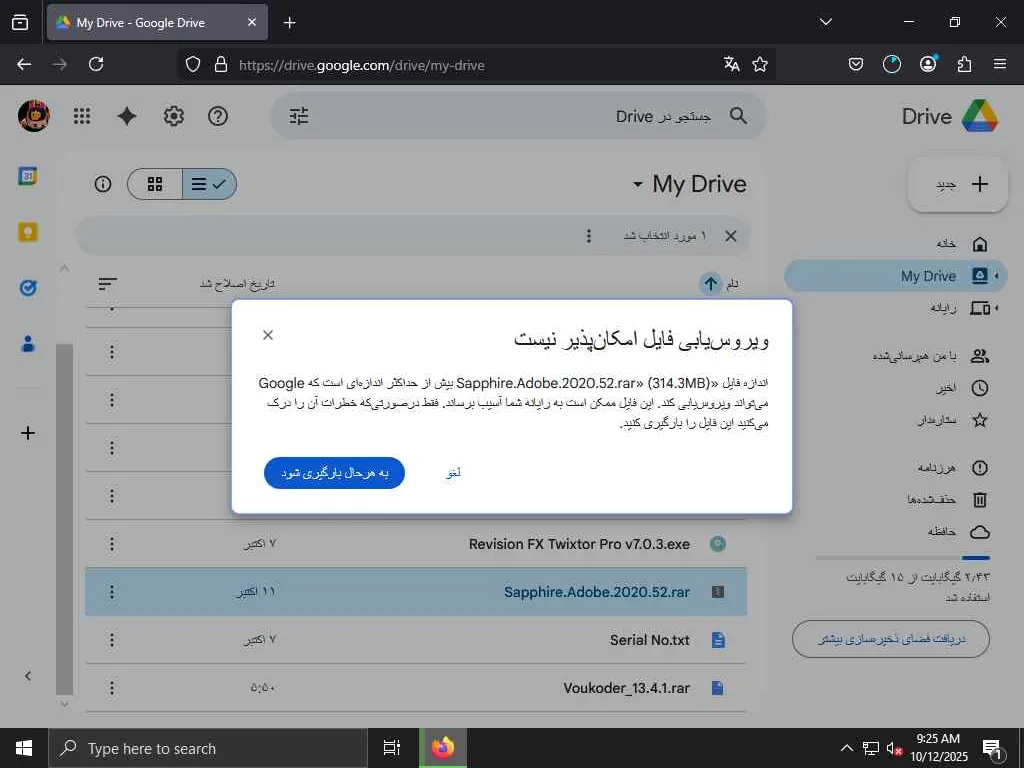Click the New (جدید) button
Screen dimensions: 1024x768
(958, 185)
